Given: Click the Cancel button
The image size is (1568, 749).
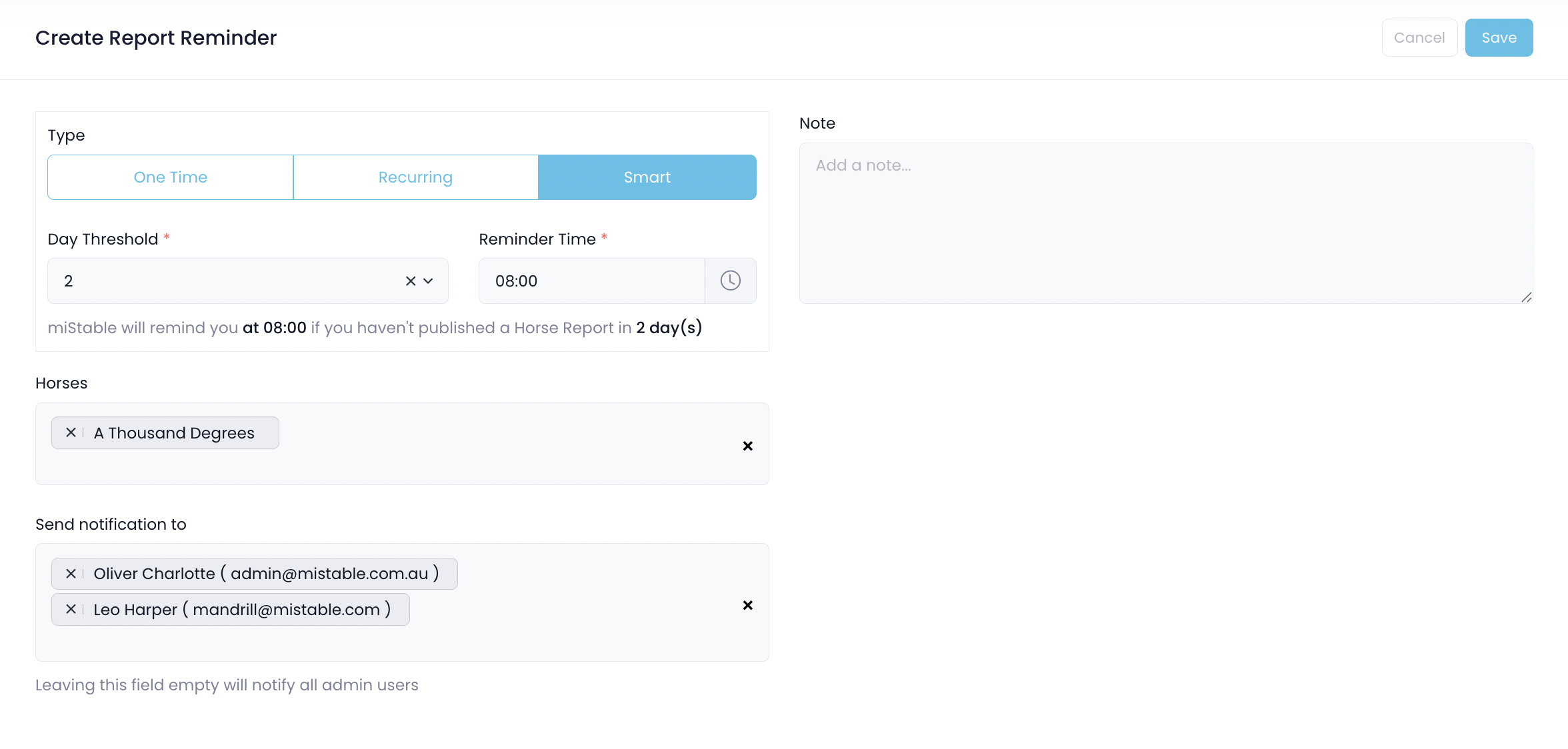Looking at the screenshot, I should pyautogui.click(x=1419, y=38).
